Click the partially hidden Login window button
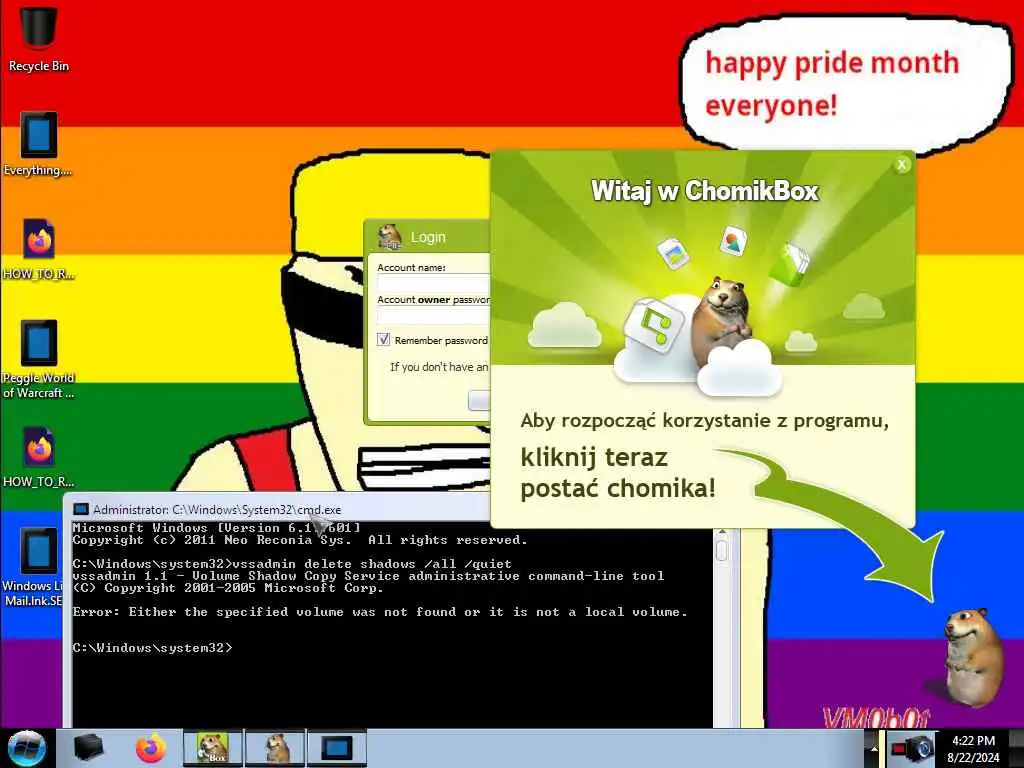Viewport: 1024px width, 768px height. click(x=479, y=400)
